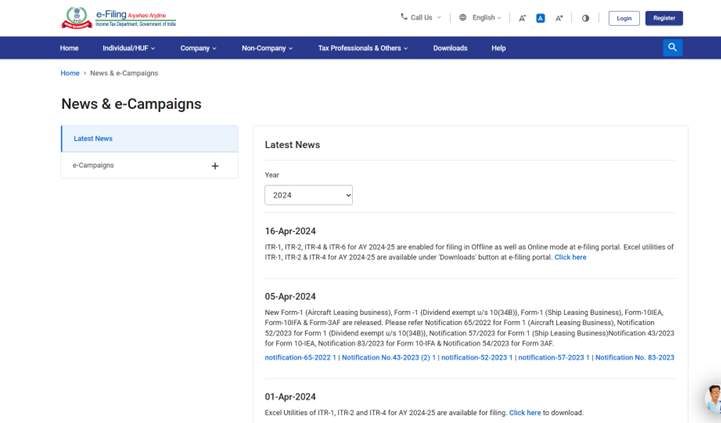
Task: Click the Login button
Action: 624,18
